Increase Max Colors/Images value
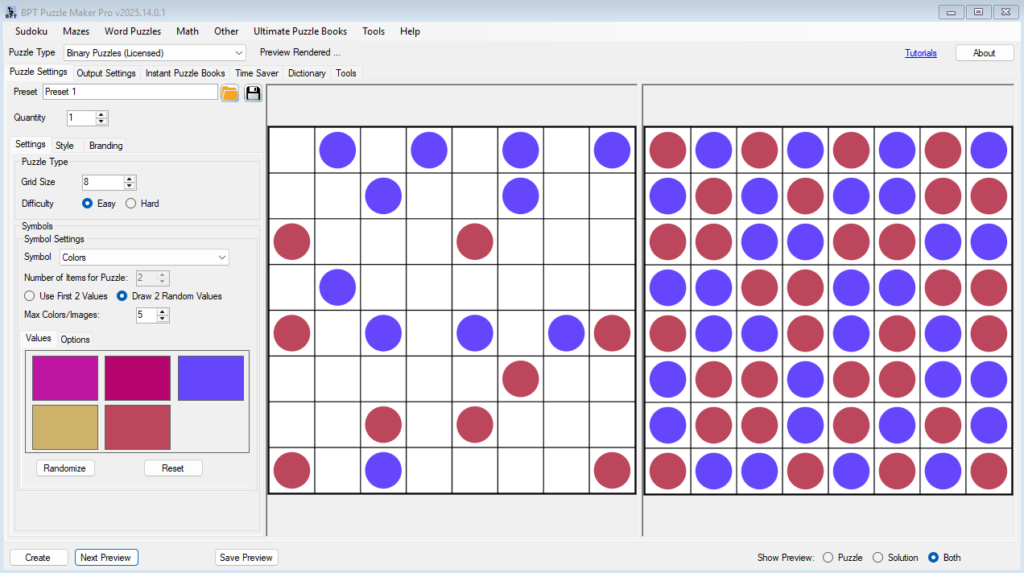 163,311
